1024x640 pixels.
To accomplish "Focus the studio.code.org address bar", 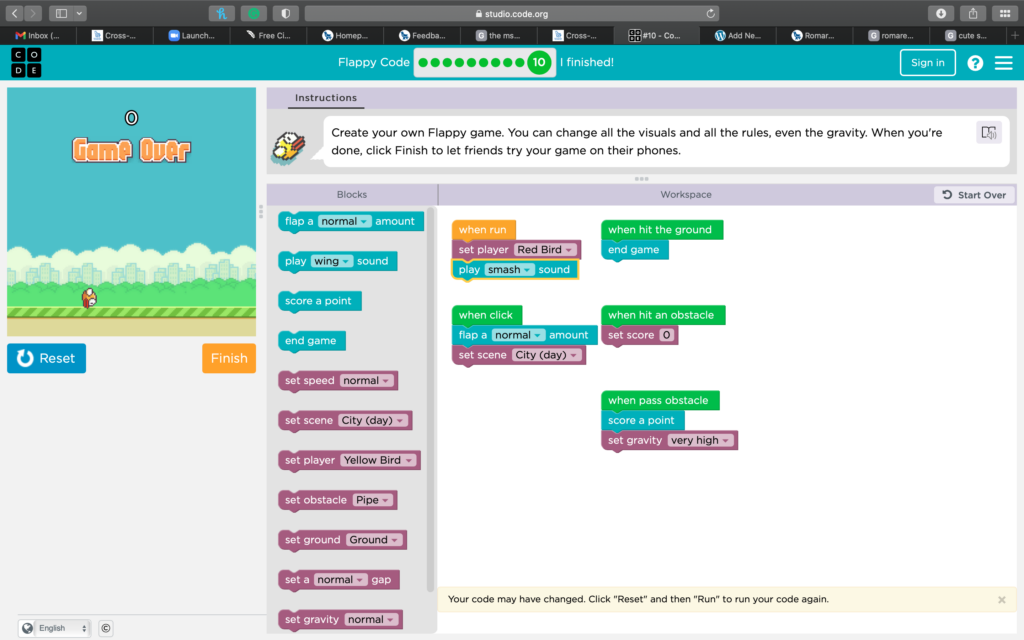I will point(511,13).
